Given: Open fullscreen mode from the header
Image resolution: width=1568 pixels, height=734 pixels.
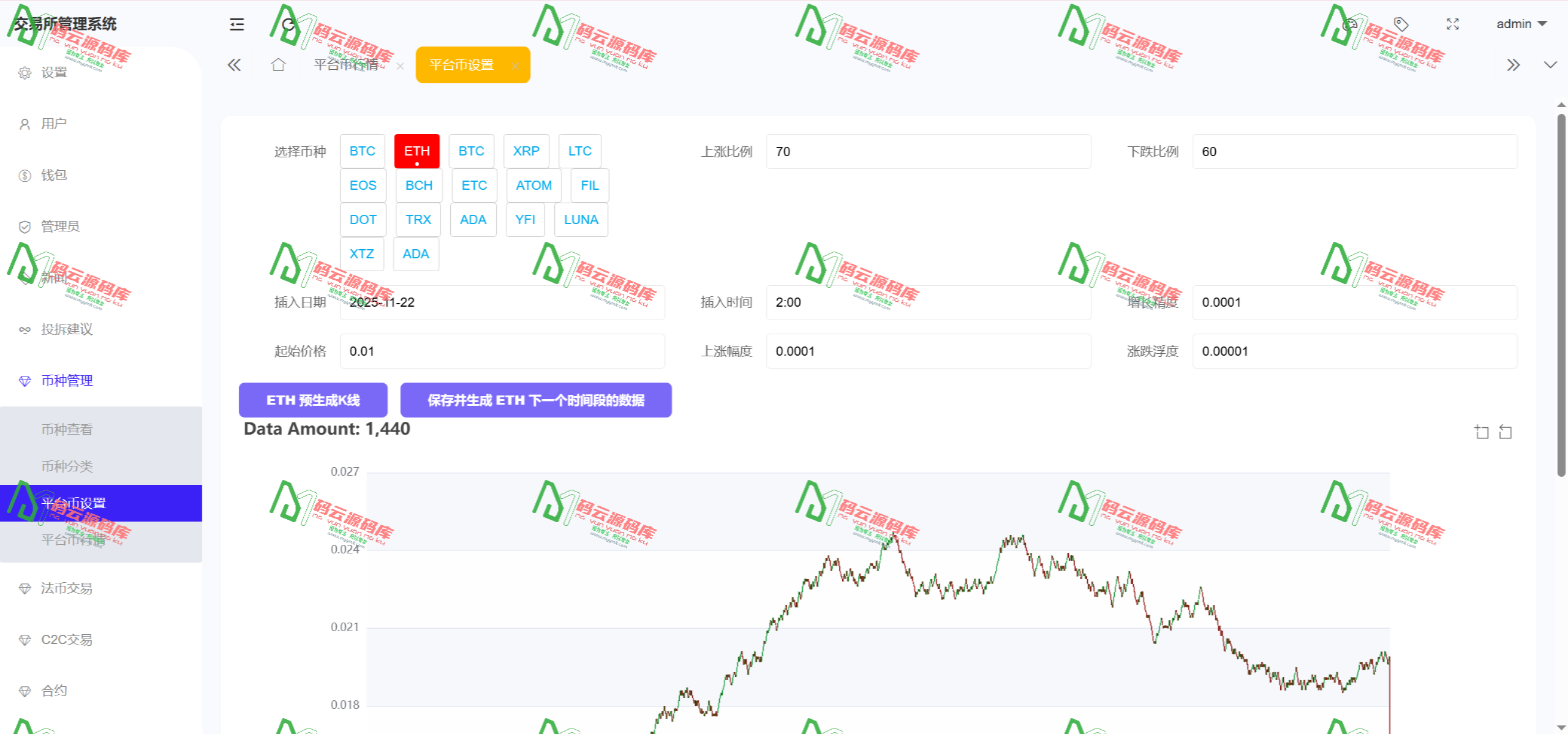Looking at the screenshot, I should coord(1452,24).
